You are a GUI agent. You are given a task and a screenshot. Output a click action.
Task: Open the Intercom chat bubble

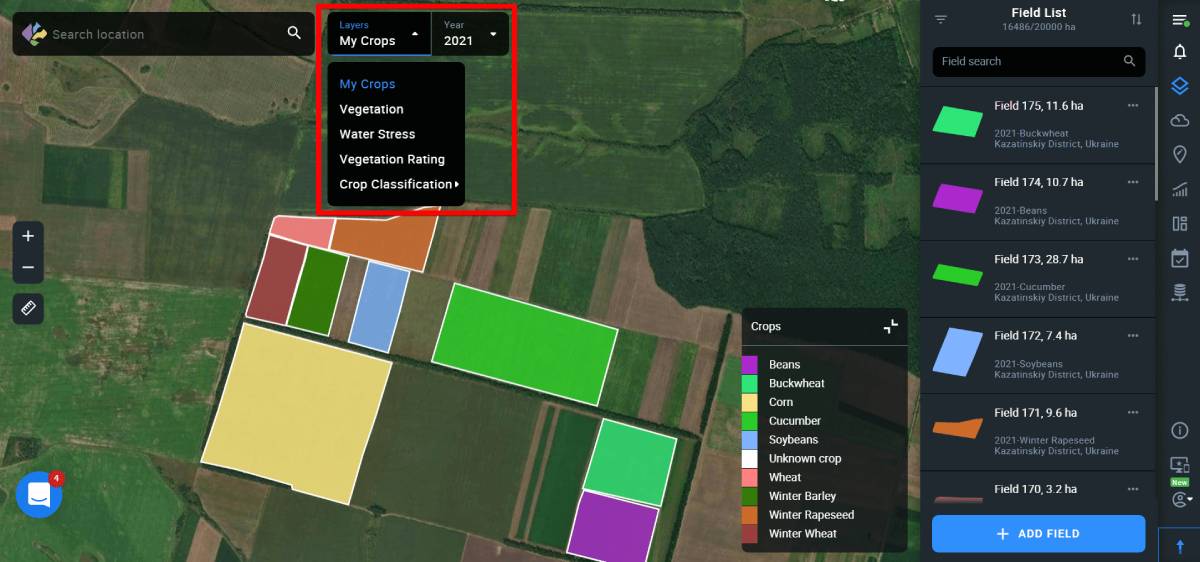tap(39, 494)
